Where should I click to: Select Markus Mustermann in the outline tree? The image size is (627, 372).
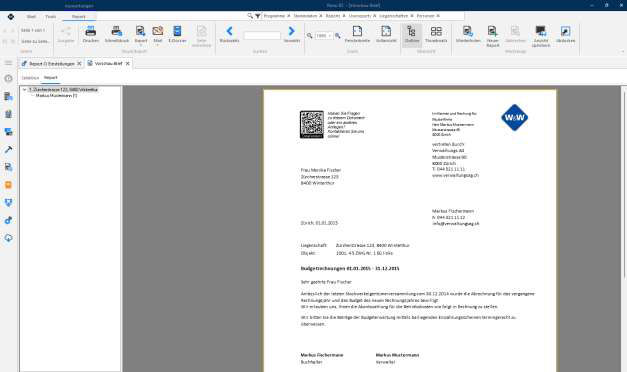[56, 96]
